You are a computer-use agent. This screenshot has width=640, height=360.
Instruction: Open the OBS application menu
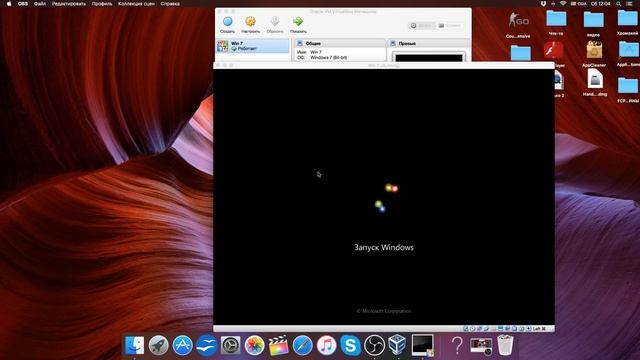pyautogui.click(x=23, y=4)
